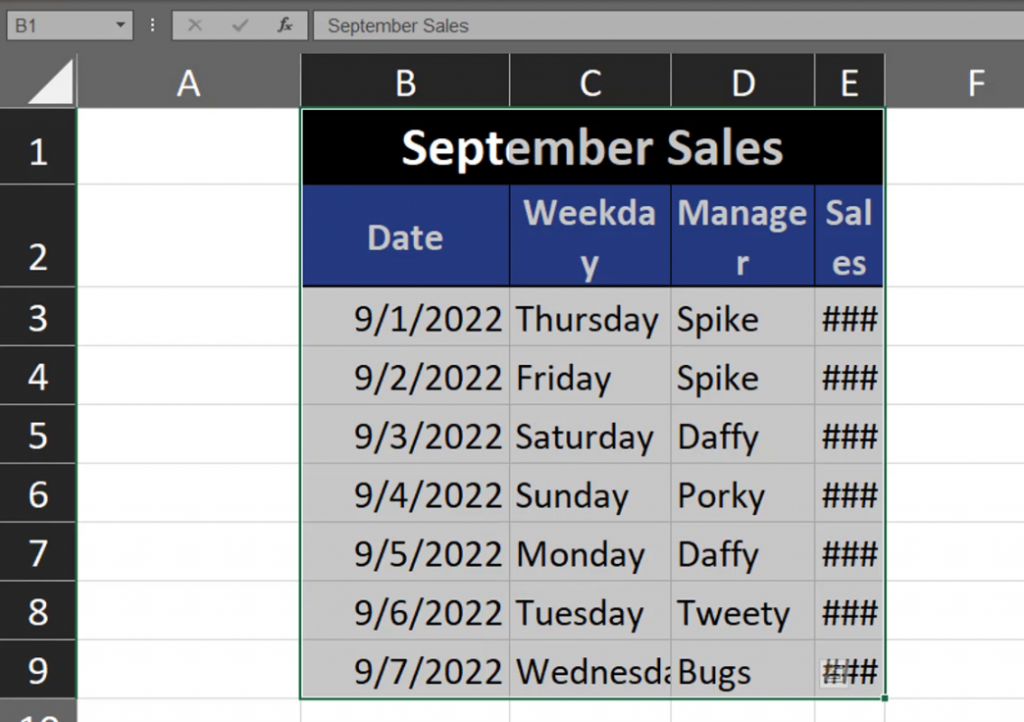The image size is (1024, 722).
Task: Select the cell containing 9/4/2022
Action: click(405, 495)
